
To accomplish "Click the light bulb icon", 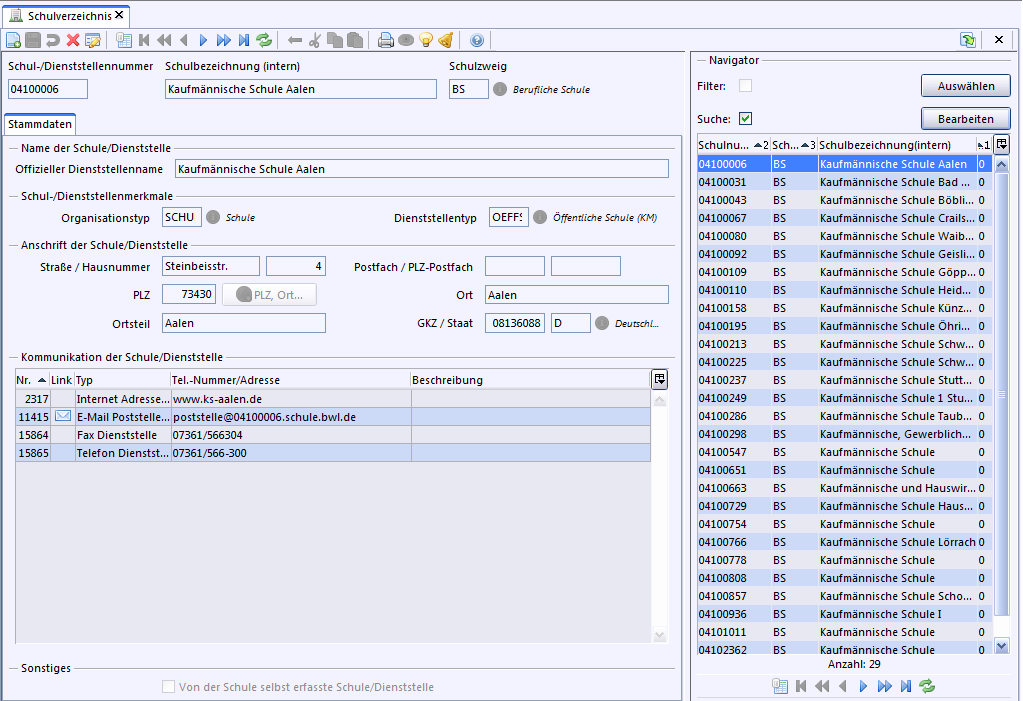I will tap(426, 40).
